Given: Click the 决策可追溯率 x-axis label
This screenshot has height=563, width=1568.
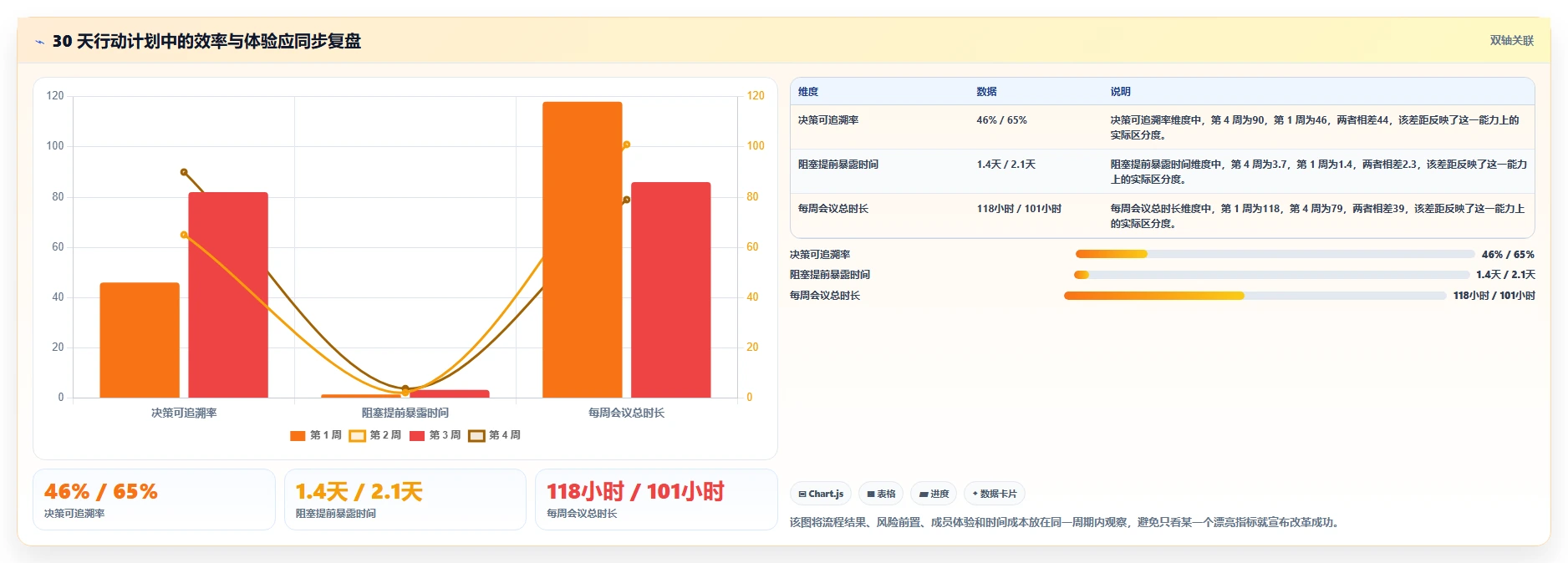Looking at the screenshot, I should pyautogui.click(x=184, y=413).
